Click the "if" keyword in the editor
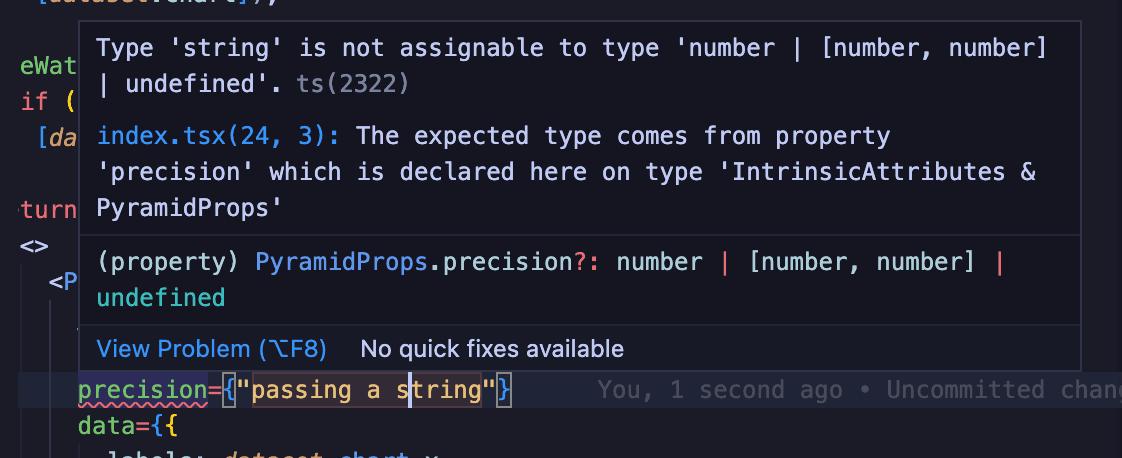The height and width of the screenshot is (458, 1122). tap(34, 102)
